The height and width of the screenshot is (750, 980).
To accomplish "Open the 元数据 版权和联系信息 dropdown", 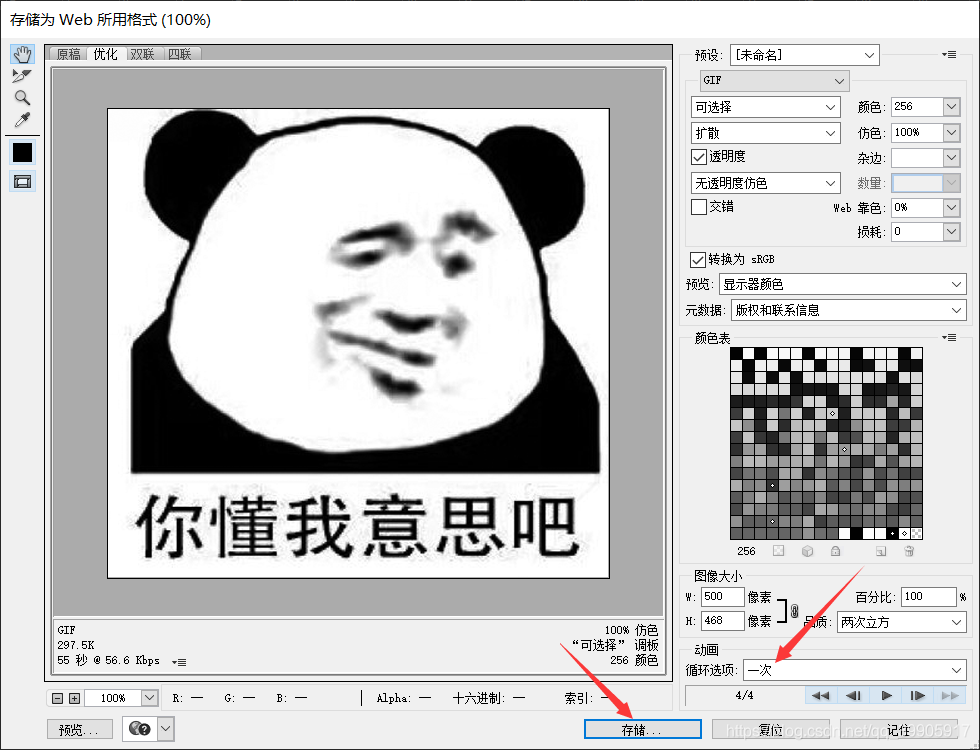I will [849, 310].
